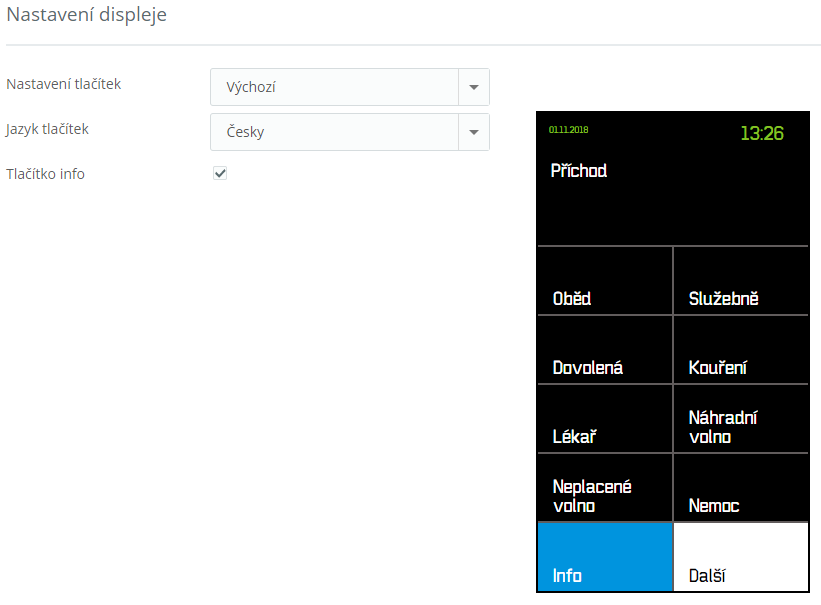Click the blue Info button
This screenshot has height=605, width=821.
(605, 557)
